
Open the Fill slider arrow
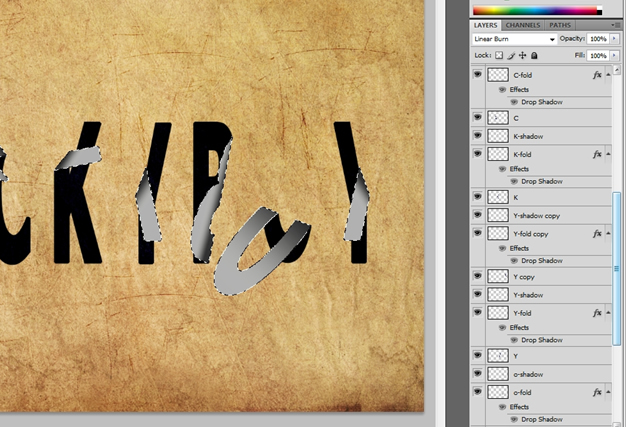point(614,55)
